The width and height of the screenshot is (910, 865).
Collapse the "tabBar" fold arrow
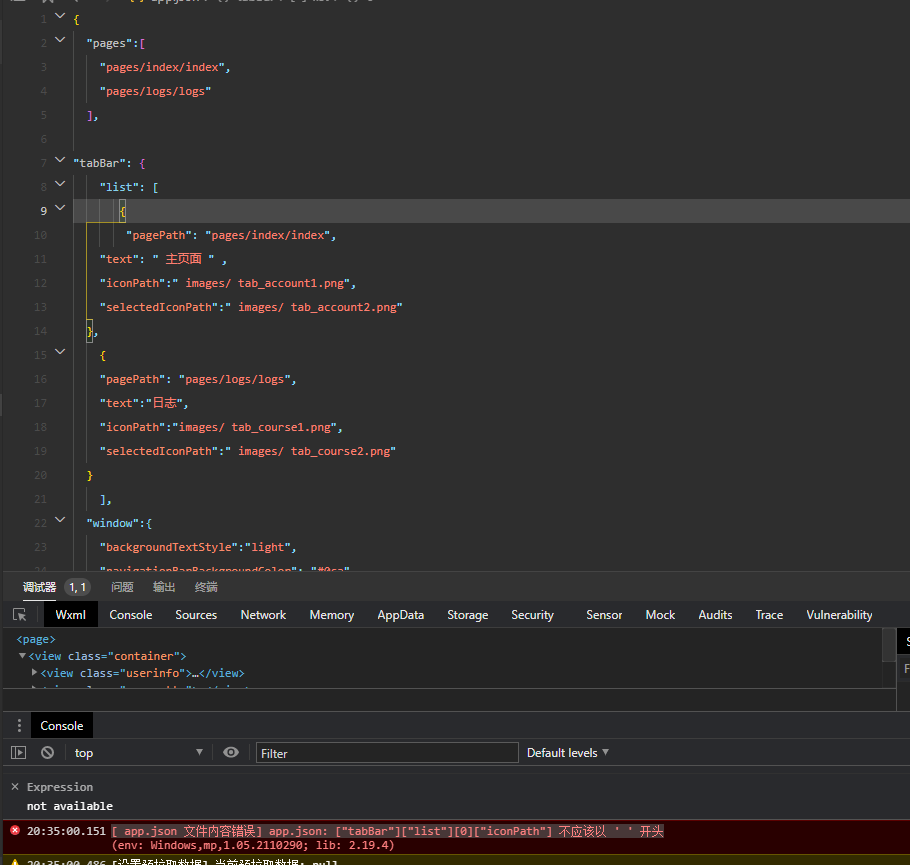coord(60,160)
